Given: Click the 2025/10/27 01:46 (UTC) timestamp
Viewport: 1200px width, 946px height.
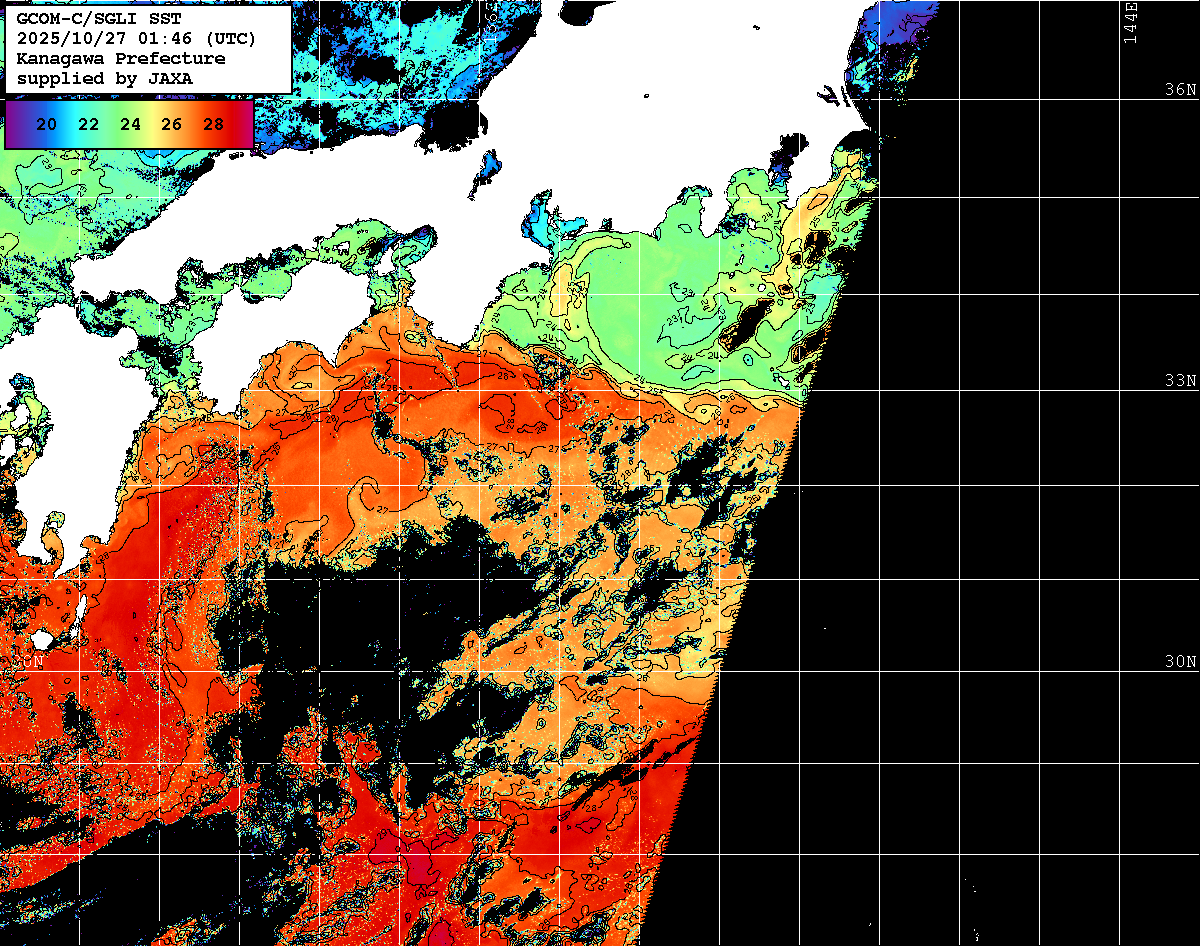Looking at the screenshot, I should (x=136, y=39).
